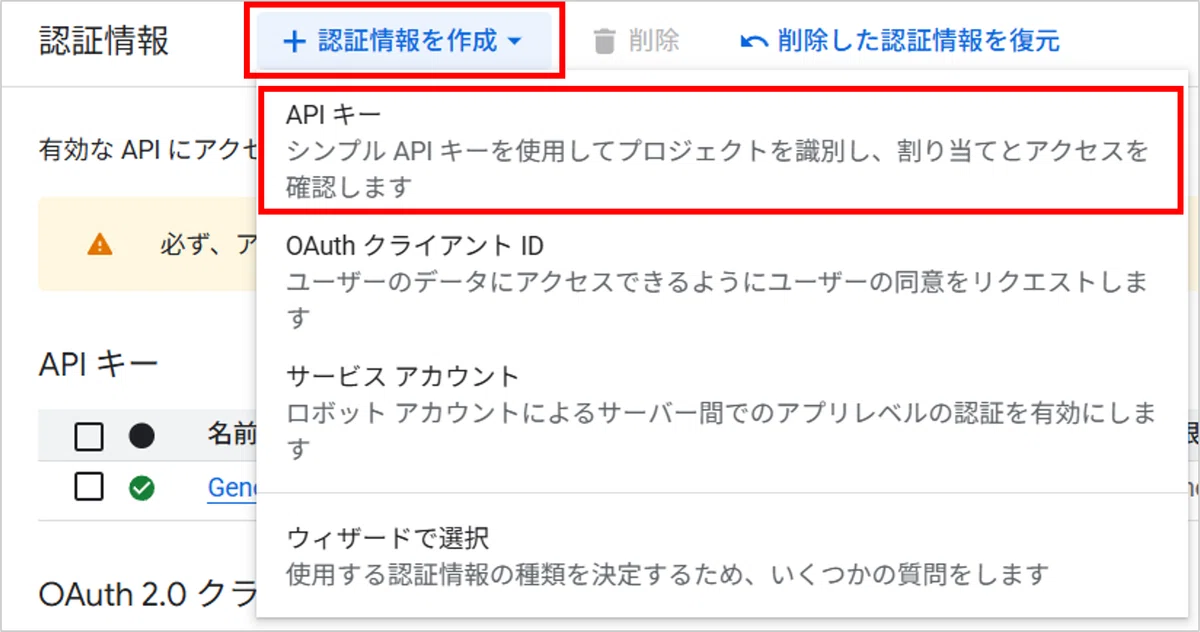Choose ウィザードで選択 at menu bottom
1200x632 pixels.
[x=718, y=557]
